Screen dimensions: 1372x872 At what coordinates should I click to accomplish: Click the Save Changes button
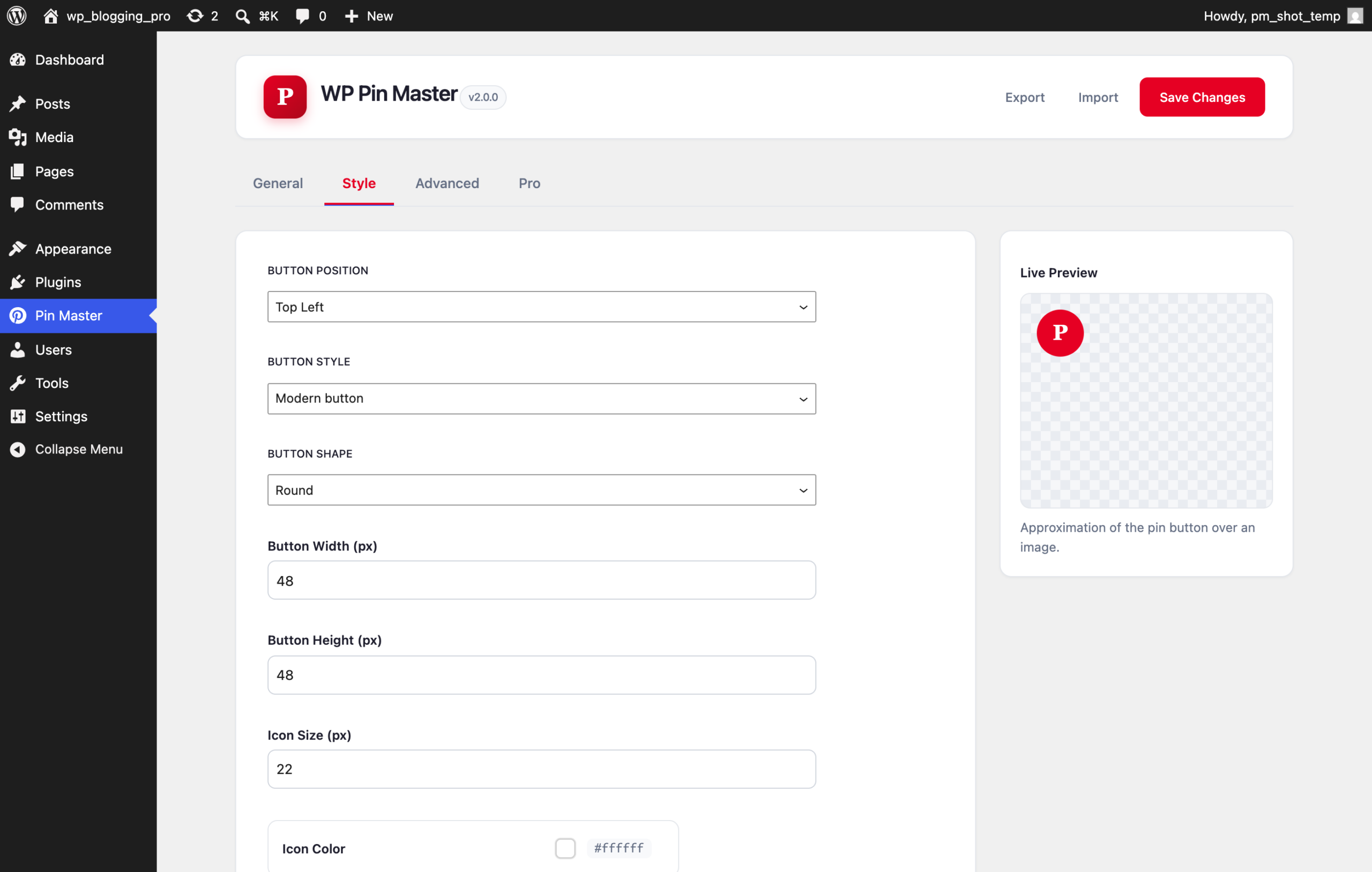pyautogui.click(x=1202, y=97)
